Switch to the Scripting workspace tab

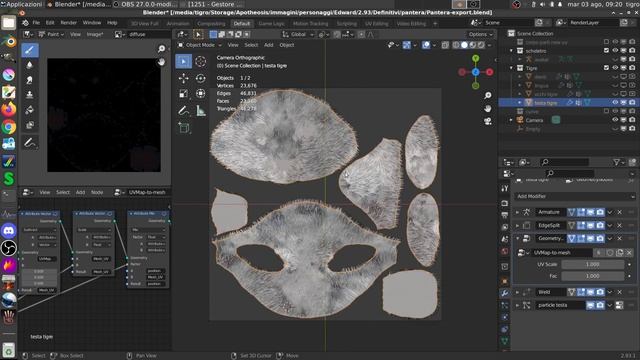[347, 23]
